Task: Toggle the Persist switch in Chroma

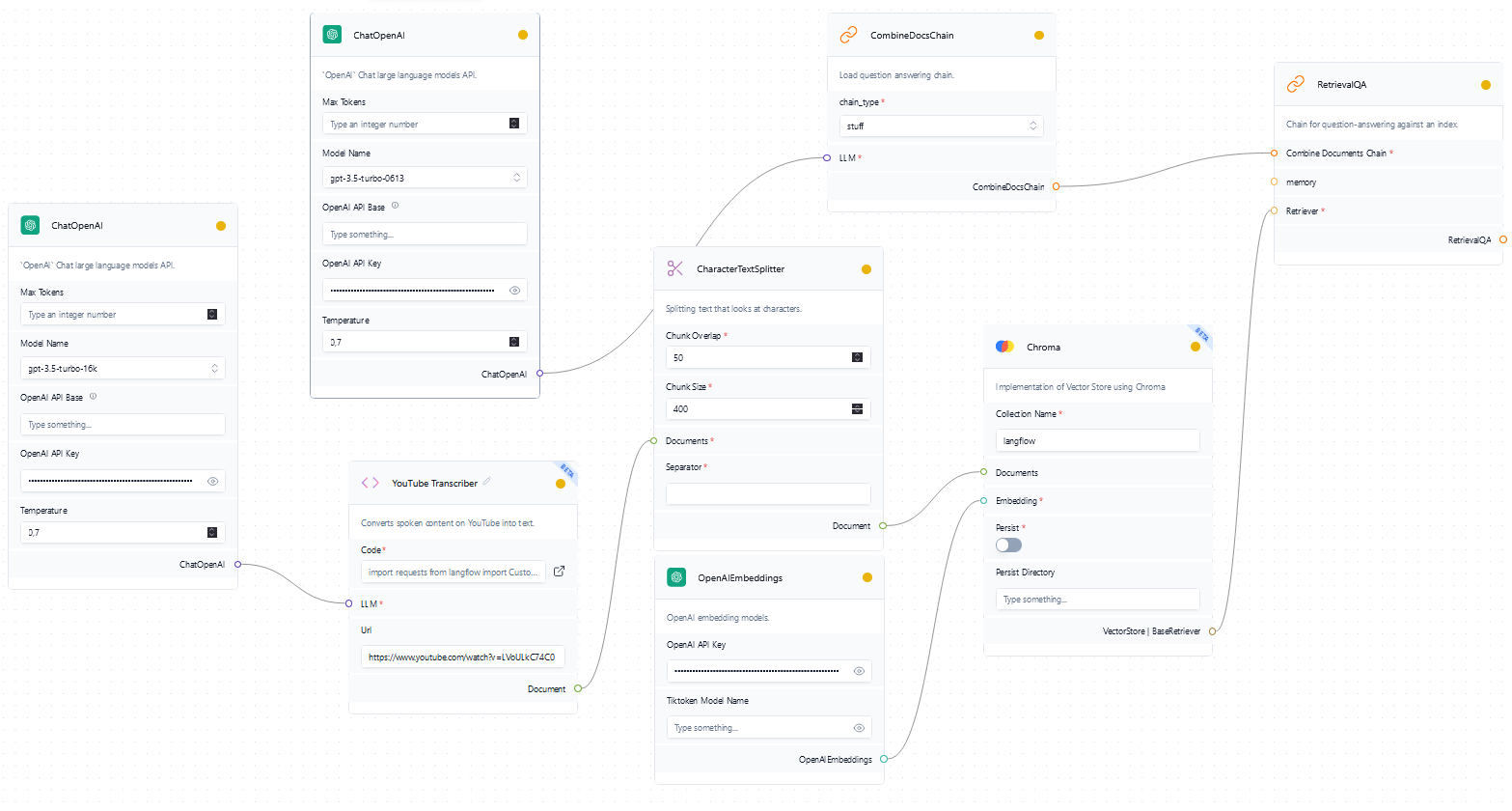Action: [1008, 545]
